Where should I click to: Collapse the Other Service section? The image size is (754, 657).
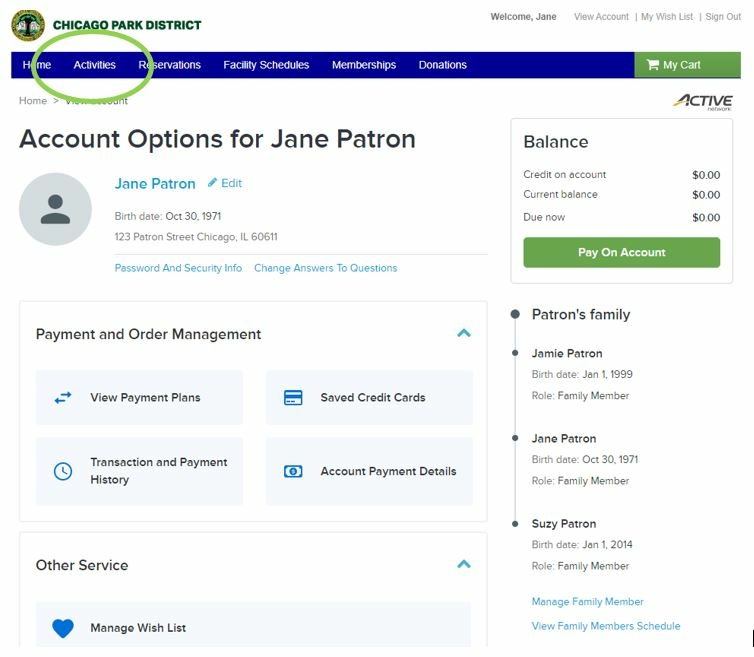[x=464, y=564]
